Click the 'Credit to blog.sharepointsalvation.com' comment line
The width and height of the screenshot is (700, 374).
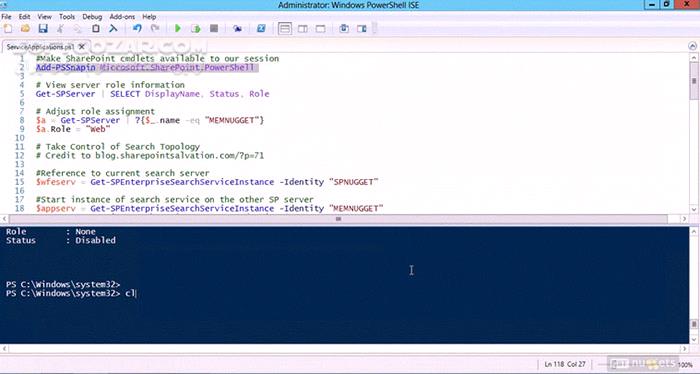coord(150,155)
